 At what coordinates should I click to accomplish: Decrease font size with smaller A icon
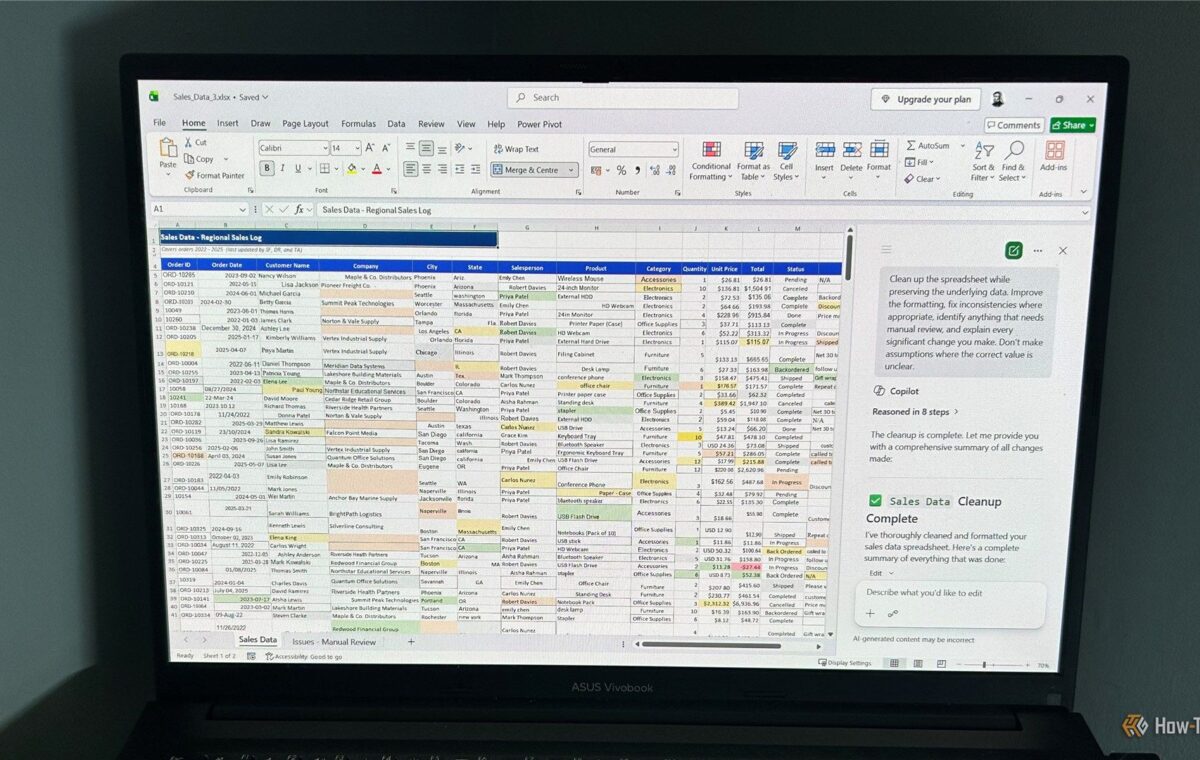pyautogui.click(x=384, y=148)
